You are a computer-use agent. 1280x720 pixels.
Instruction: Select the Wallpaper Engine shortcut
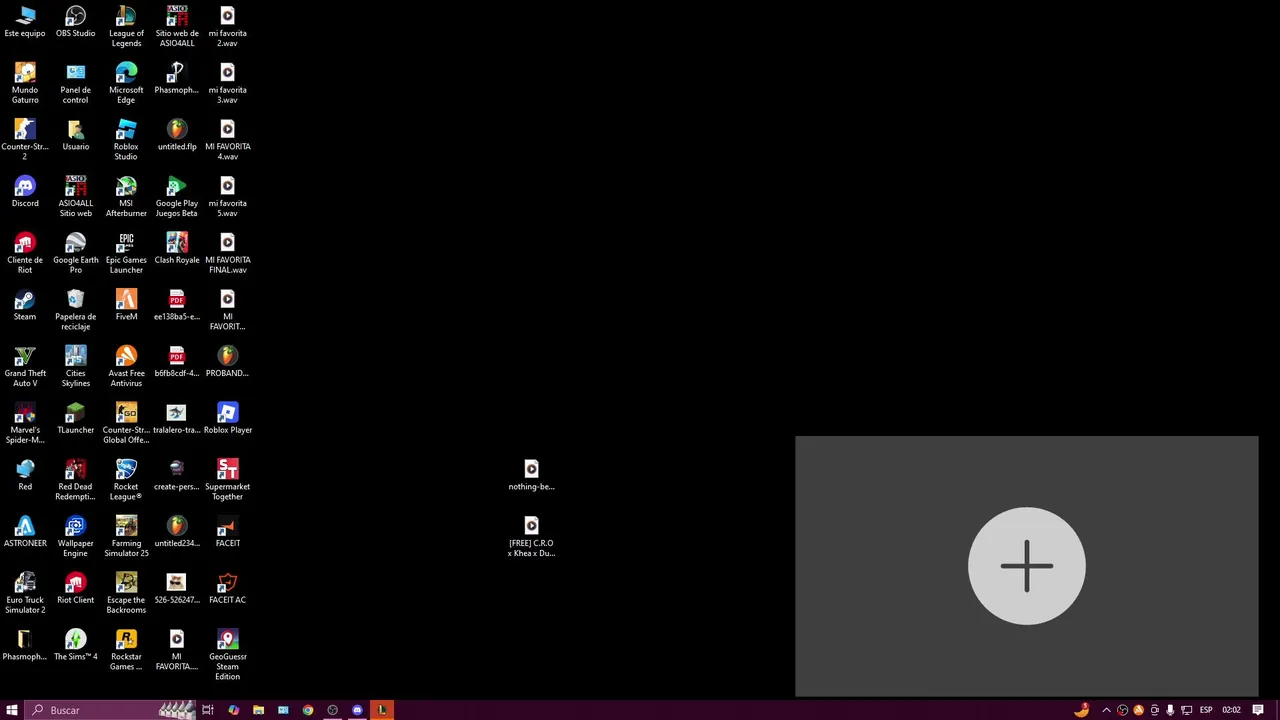(76, 537)
